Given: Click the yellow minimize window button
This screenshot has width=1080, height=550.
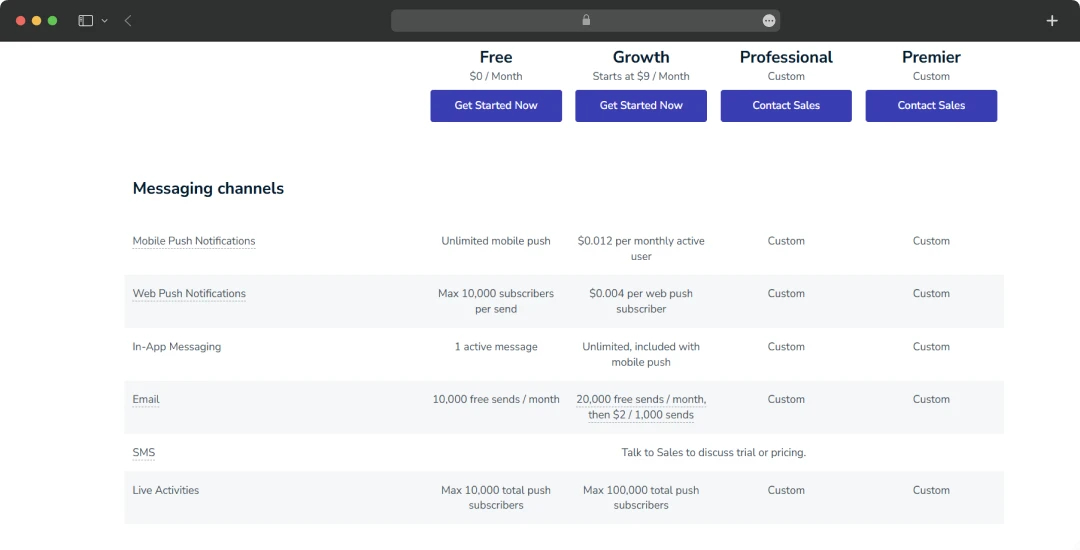Looking at the screenshot, I should [x=37, y=21].
